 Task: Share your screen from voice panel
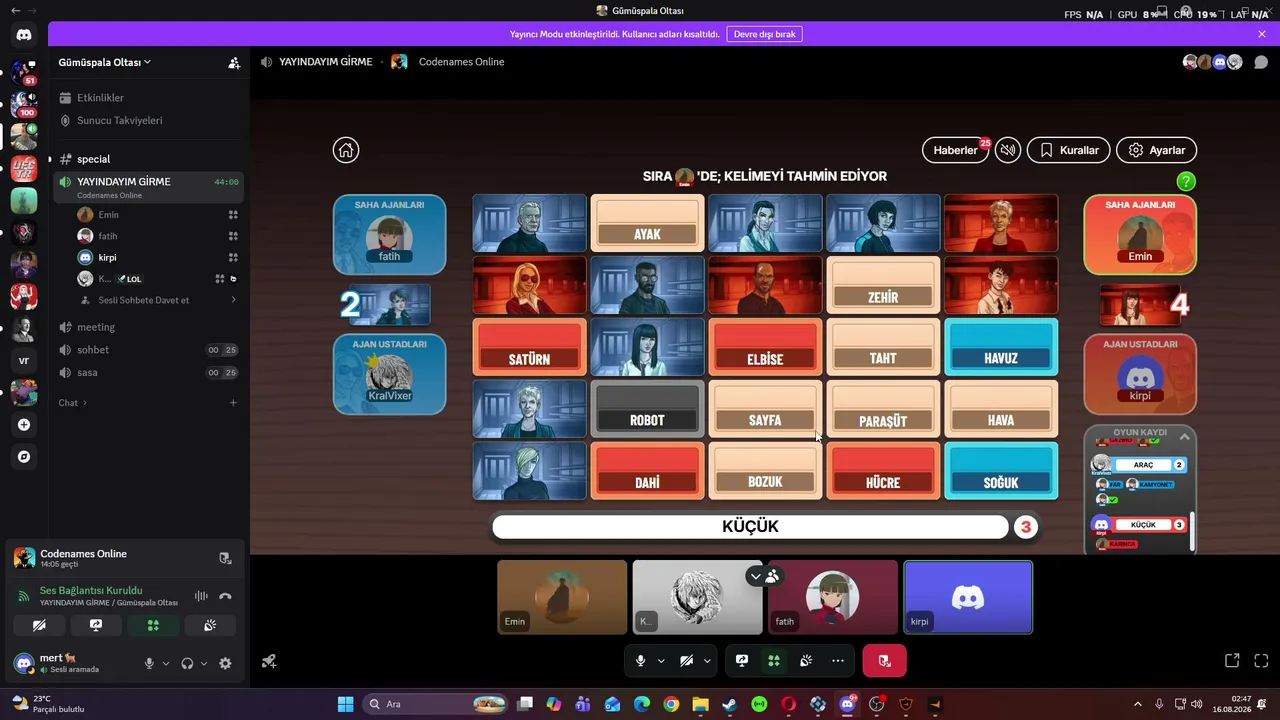pyautogui.click(x=96, y=625)
